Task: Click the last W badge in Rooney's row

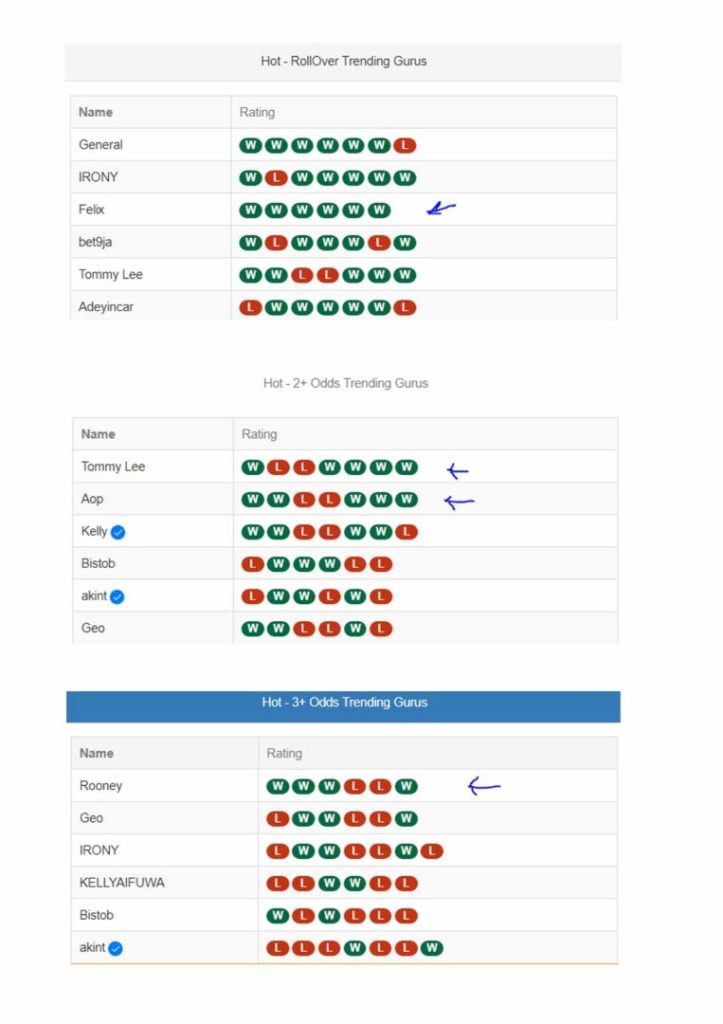Action: pyautogui.click(x=406, y=786)
